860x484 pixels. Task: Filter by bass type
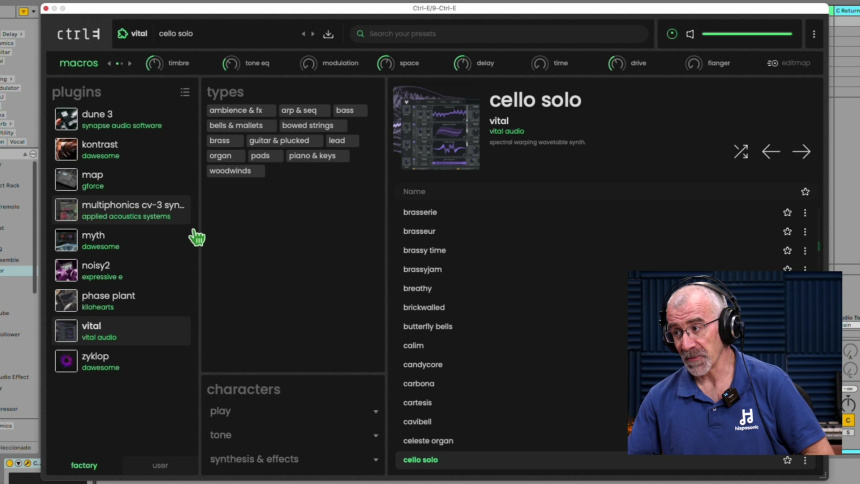(349, 110)
